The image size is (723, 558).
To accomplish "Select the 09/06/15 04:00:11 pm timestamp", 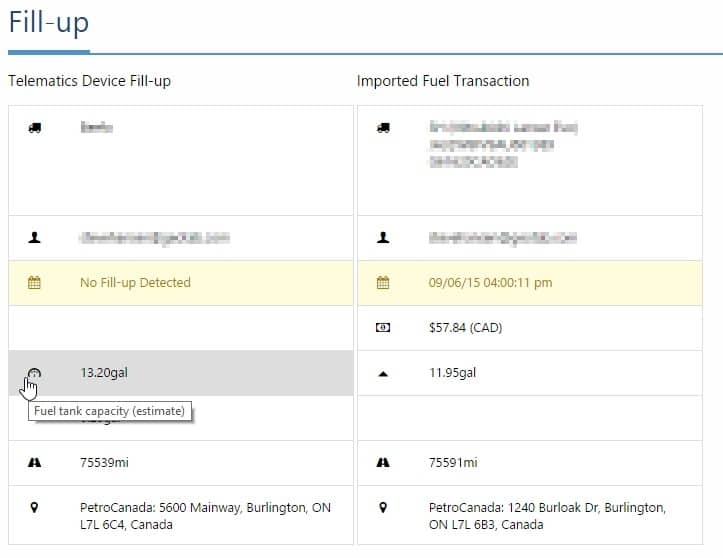I will coord(491,282).
